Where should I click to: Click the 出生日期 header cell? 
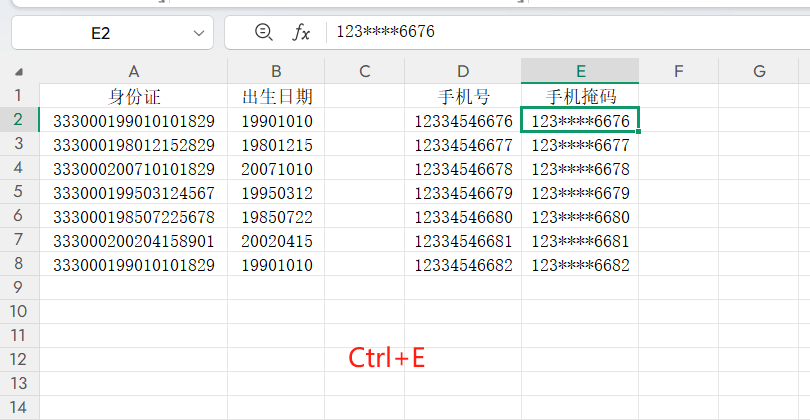(277, 97)
